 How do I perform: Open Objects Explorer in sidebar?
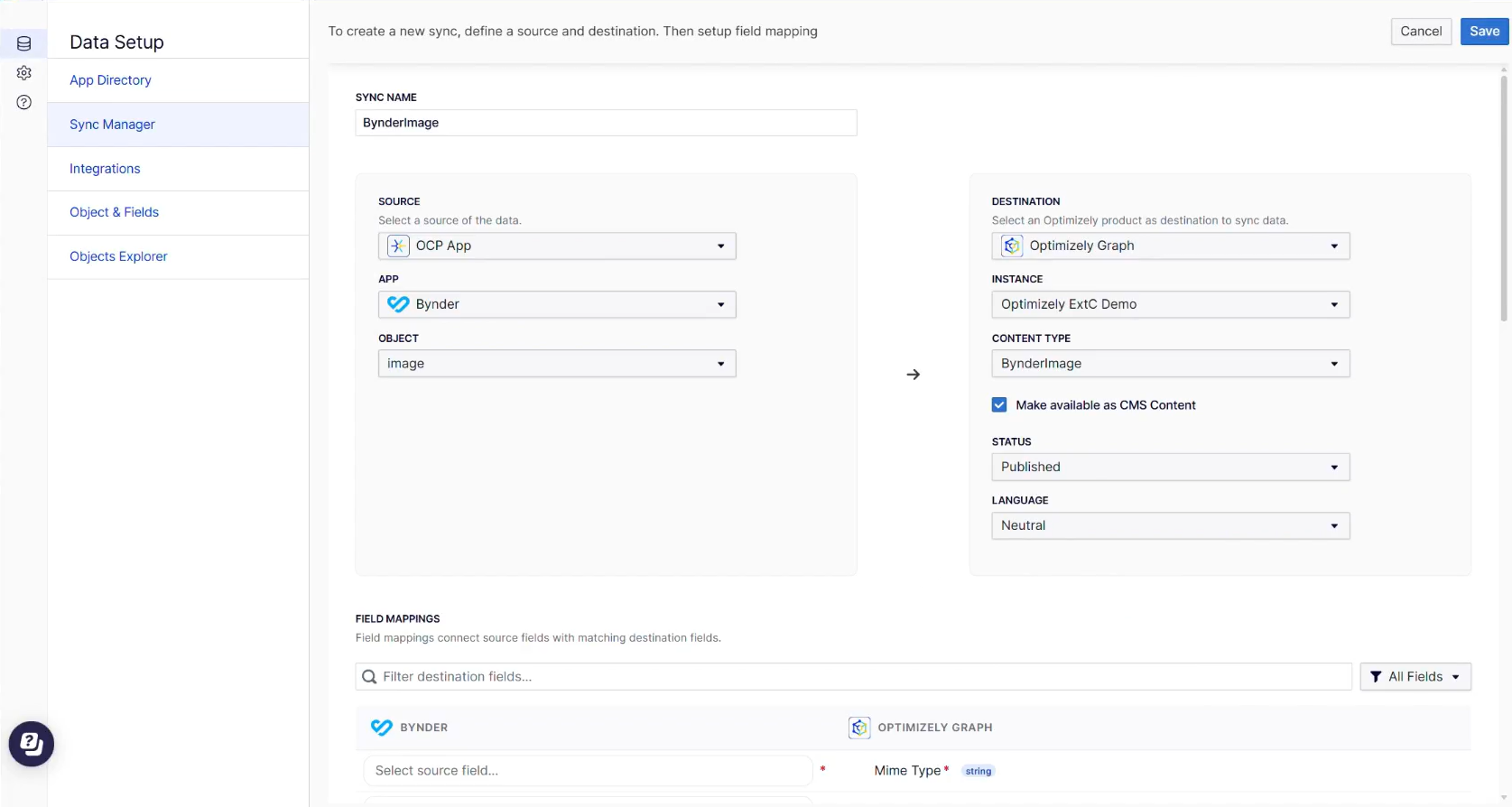(x=118, y=256)
